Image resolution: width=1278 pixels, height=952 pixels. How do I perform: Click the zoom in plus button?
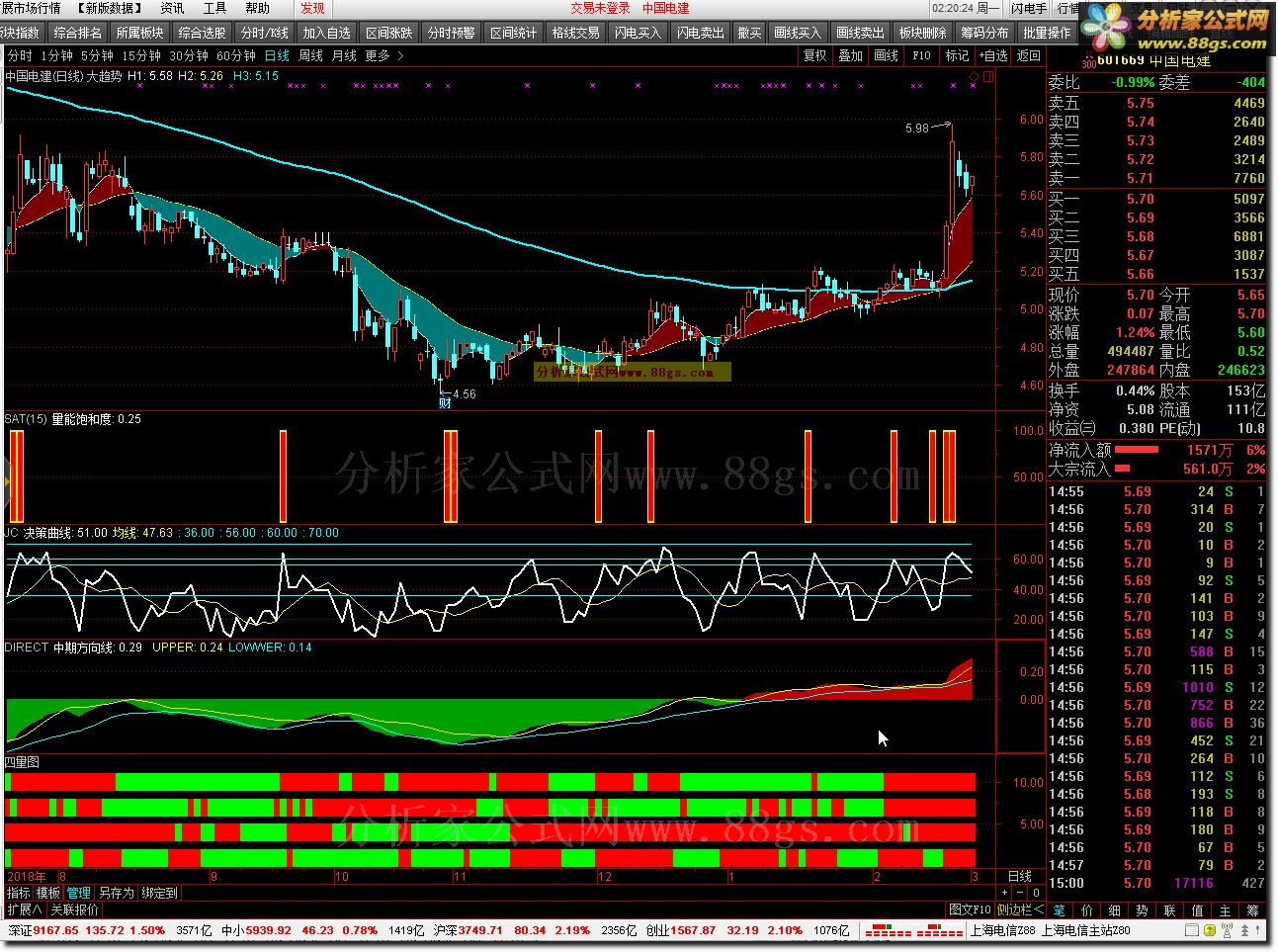point(1005,893)
